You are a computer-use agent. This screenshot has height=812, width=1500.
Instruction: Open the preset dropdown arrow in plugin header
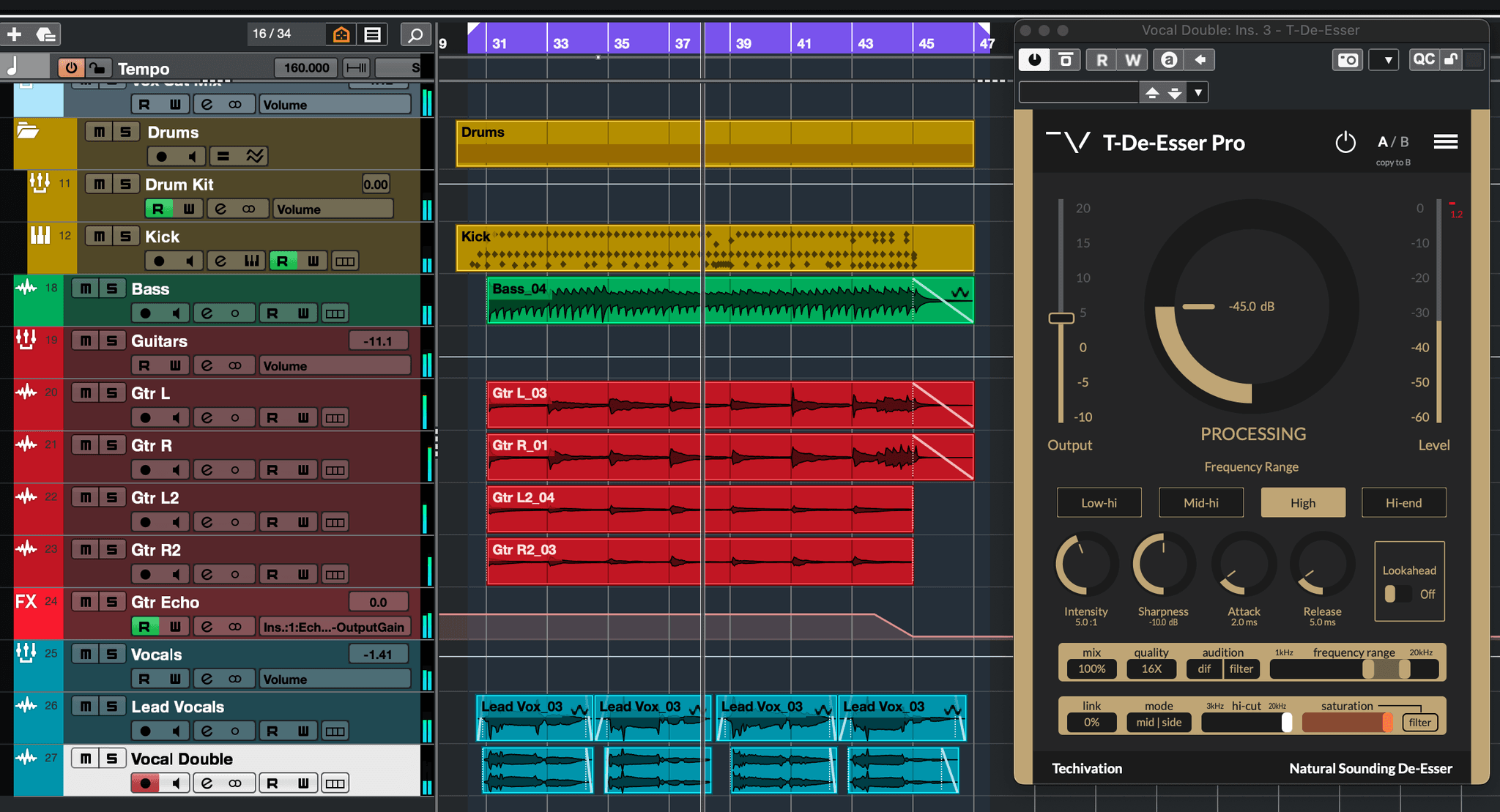click(x=1384, y=59)
